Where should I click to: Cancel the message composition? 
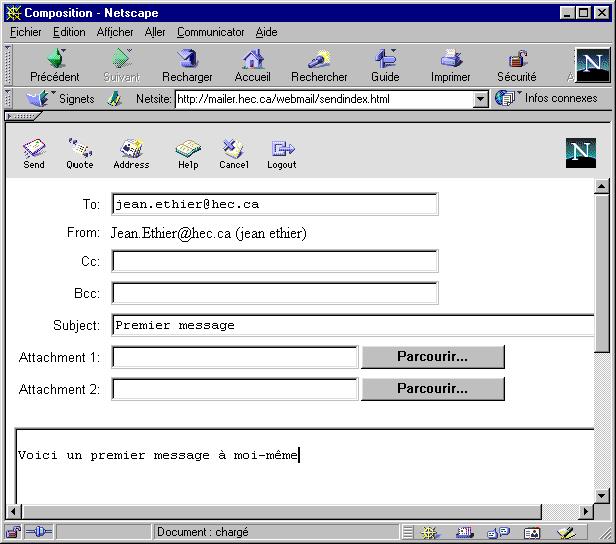234,148
